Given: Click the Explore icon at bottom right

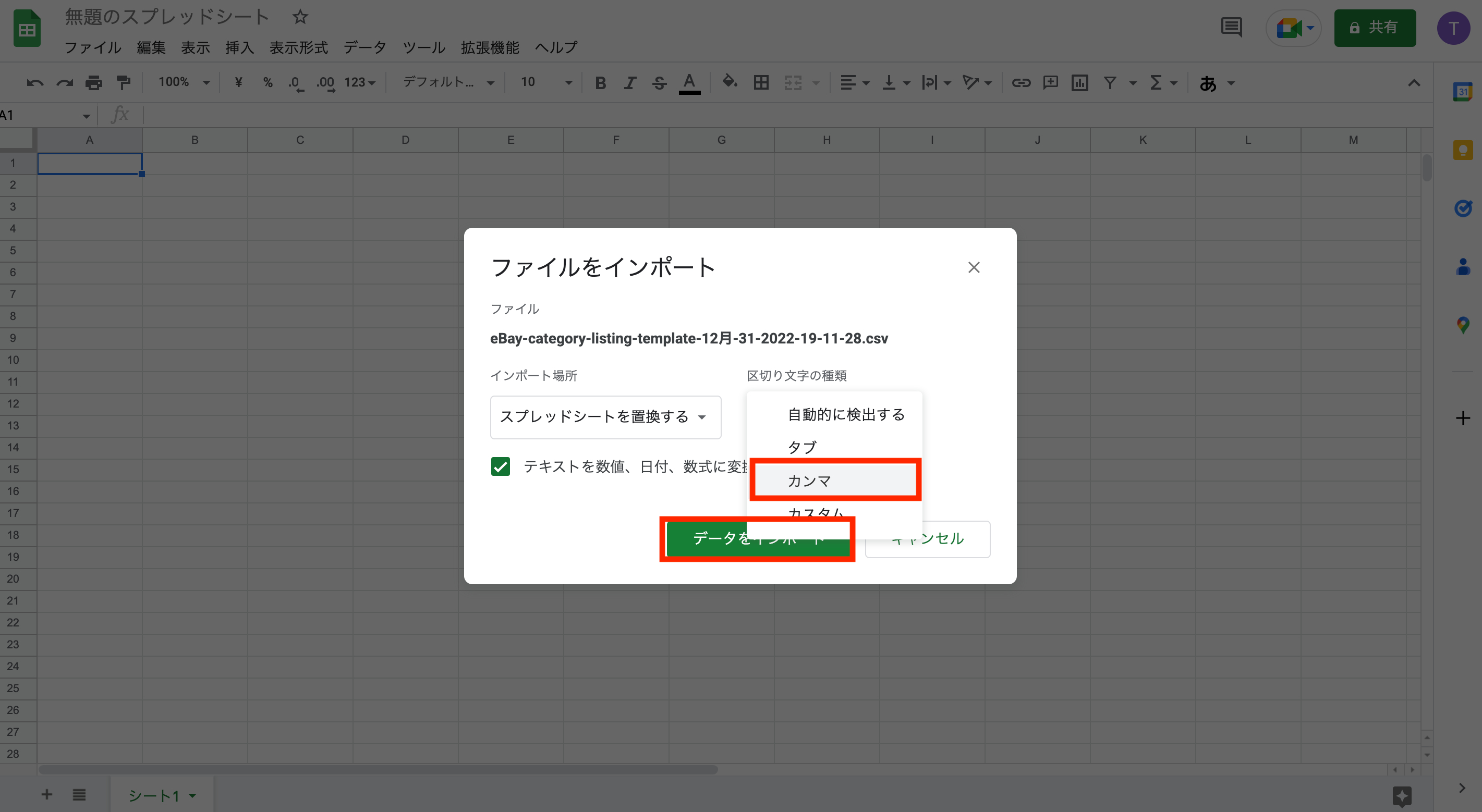Looking at the screenshot, I should pyautogui.click(x=1402, y=796).
